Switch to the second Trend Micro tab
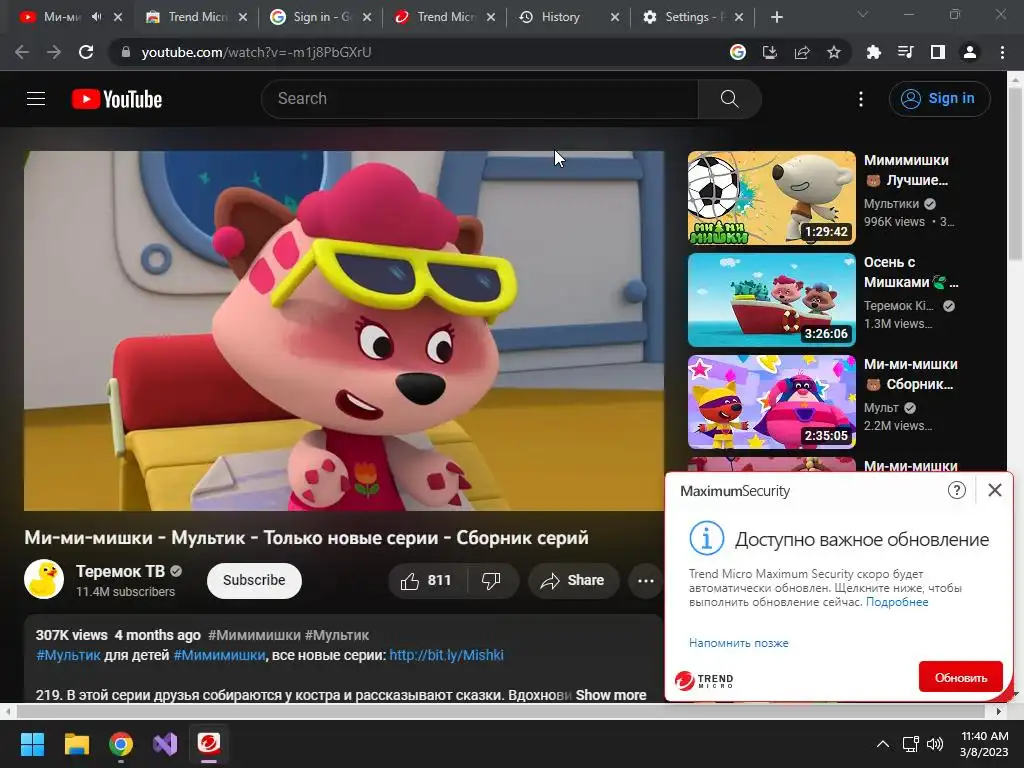Viewport: 1024px width, 768px height. 446,17
